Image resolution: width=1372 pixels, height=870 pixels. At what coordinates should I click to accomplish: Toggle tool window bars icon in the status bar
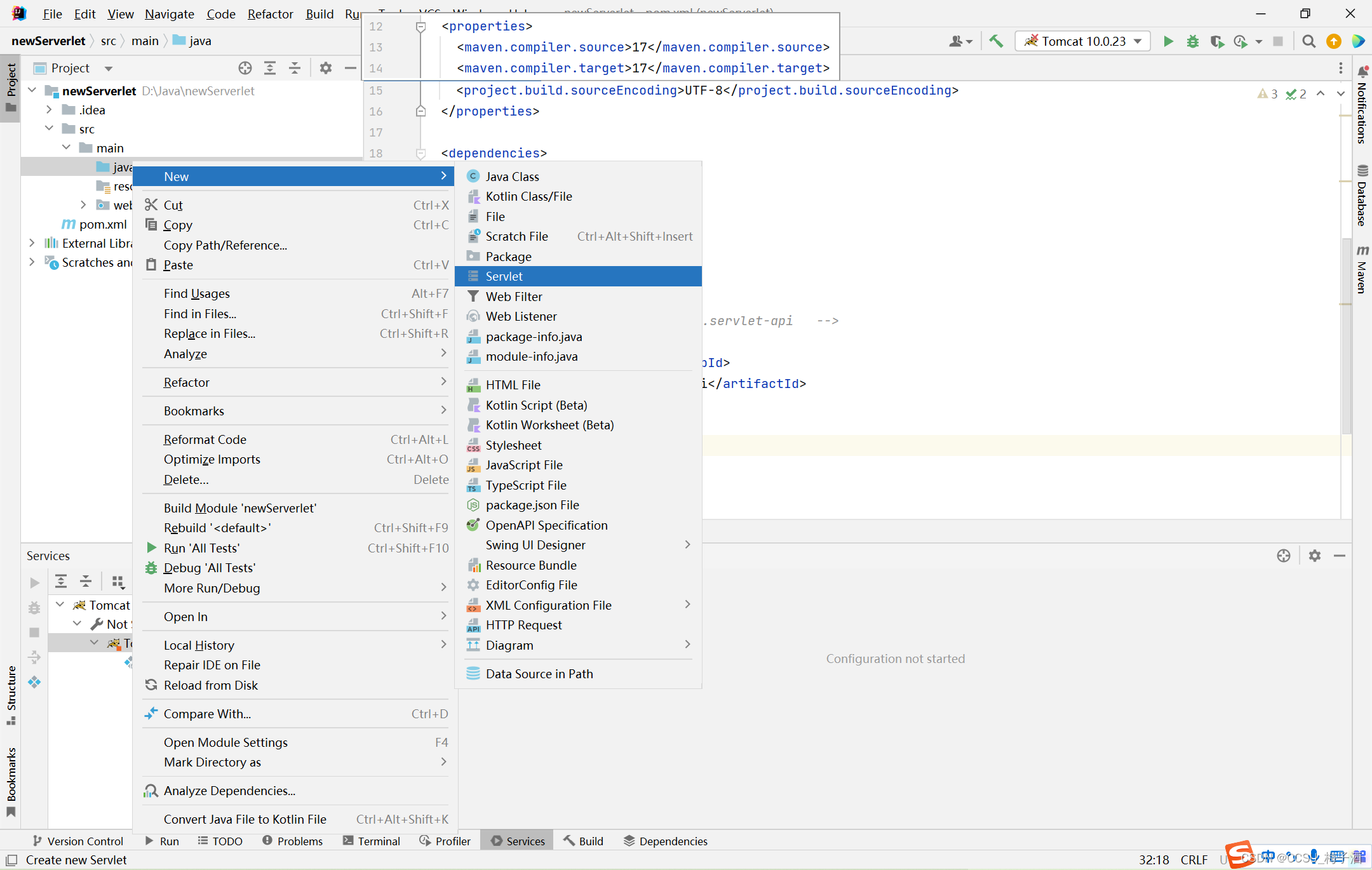11,860
